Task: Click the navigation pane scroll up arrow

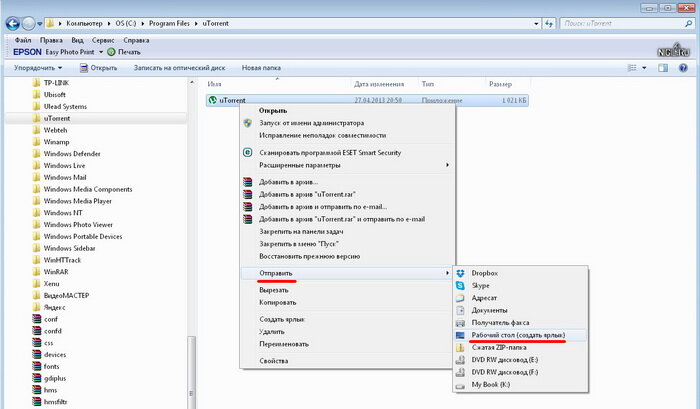Action: (x=192, y=83)
